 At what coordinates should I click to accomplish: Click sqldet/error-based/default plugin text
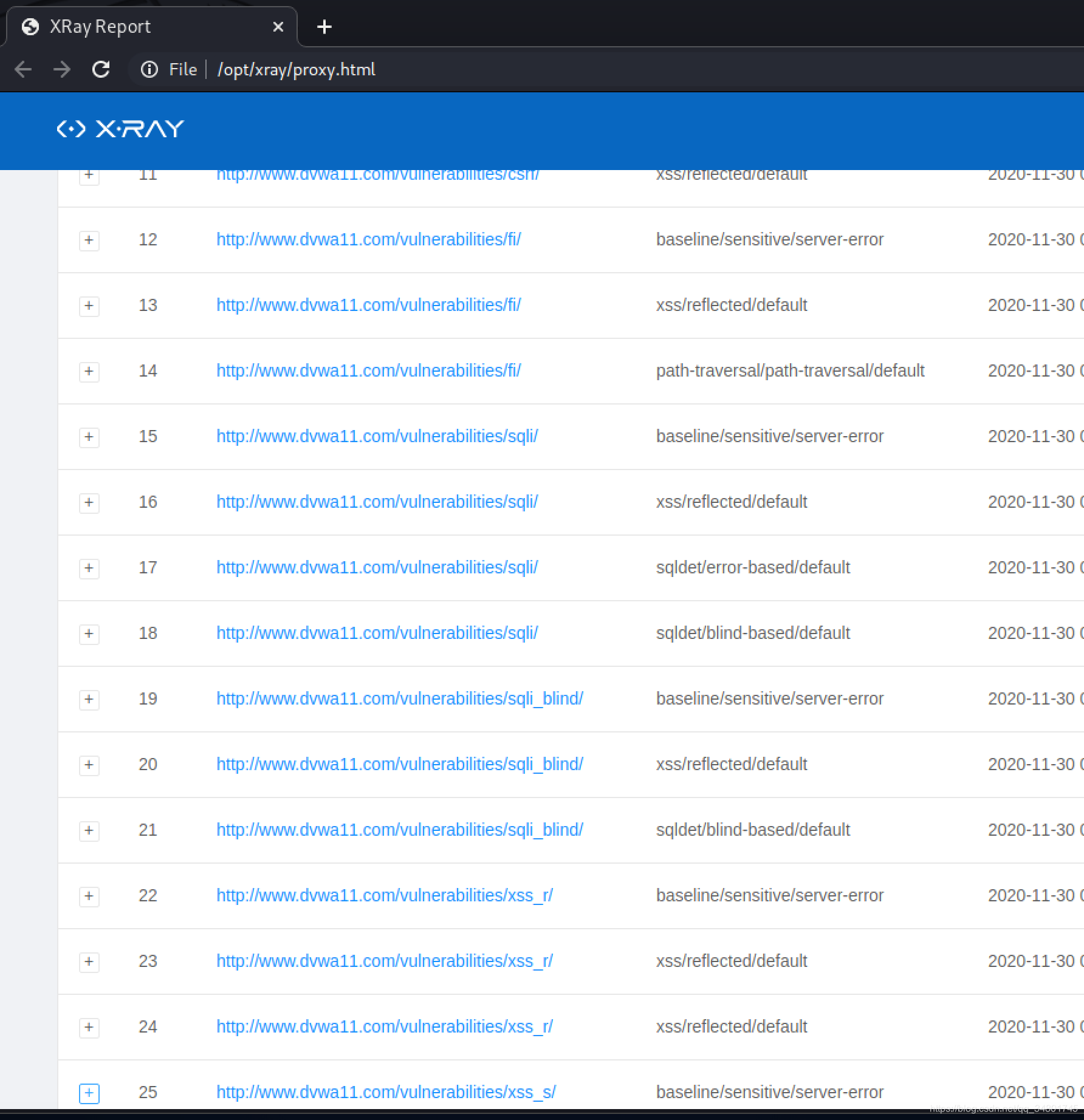(753, 567)
